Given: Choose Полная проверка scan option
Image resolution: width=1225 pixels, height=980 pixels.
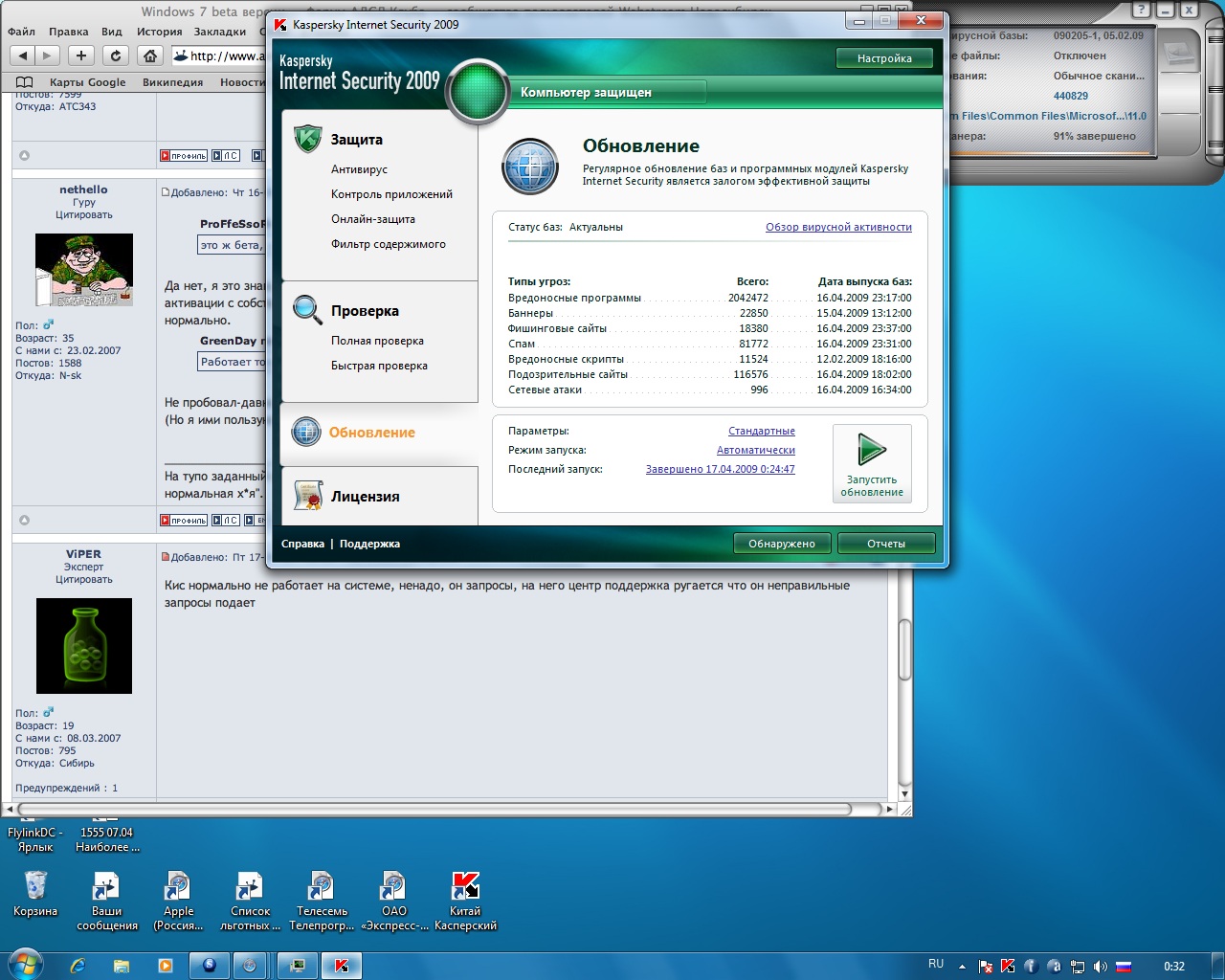Looking at the screenshot, I should (377, 341).
